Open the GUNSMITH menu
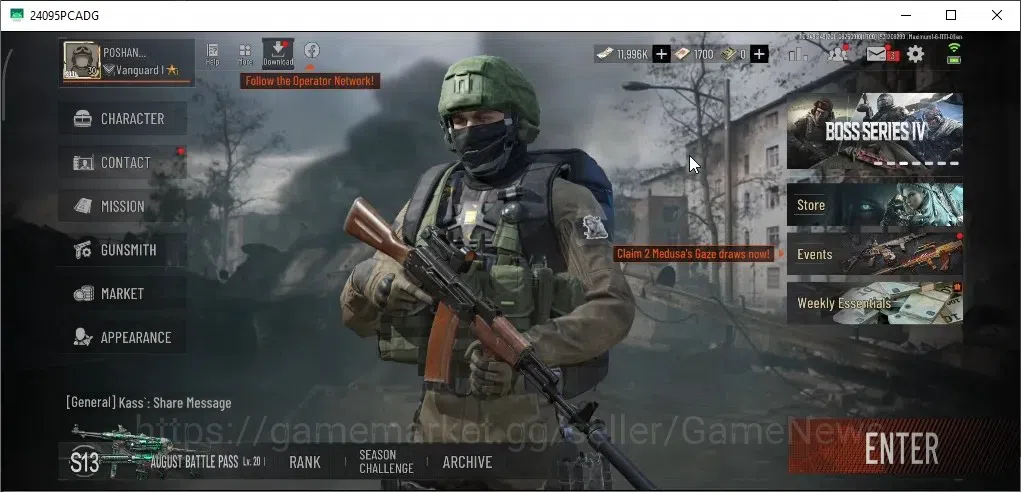1021x492 pixels. point(123,250)
